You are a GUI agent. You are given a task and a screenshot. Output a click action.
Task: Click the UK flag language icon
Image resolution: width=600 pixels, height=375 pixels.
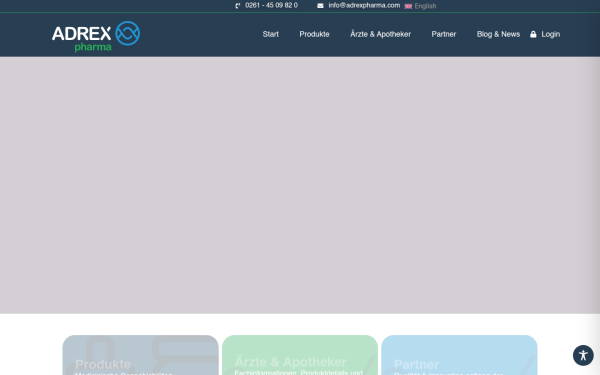(x=408, y=6)
